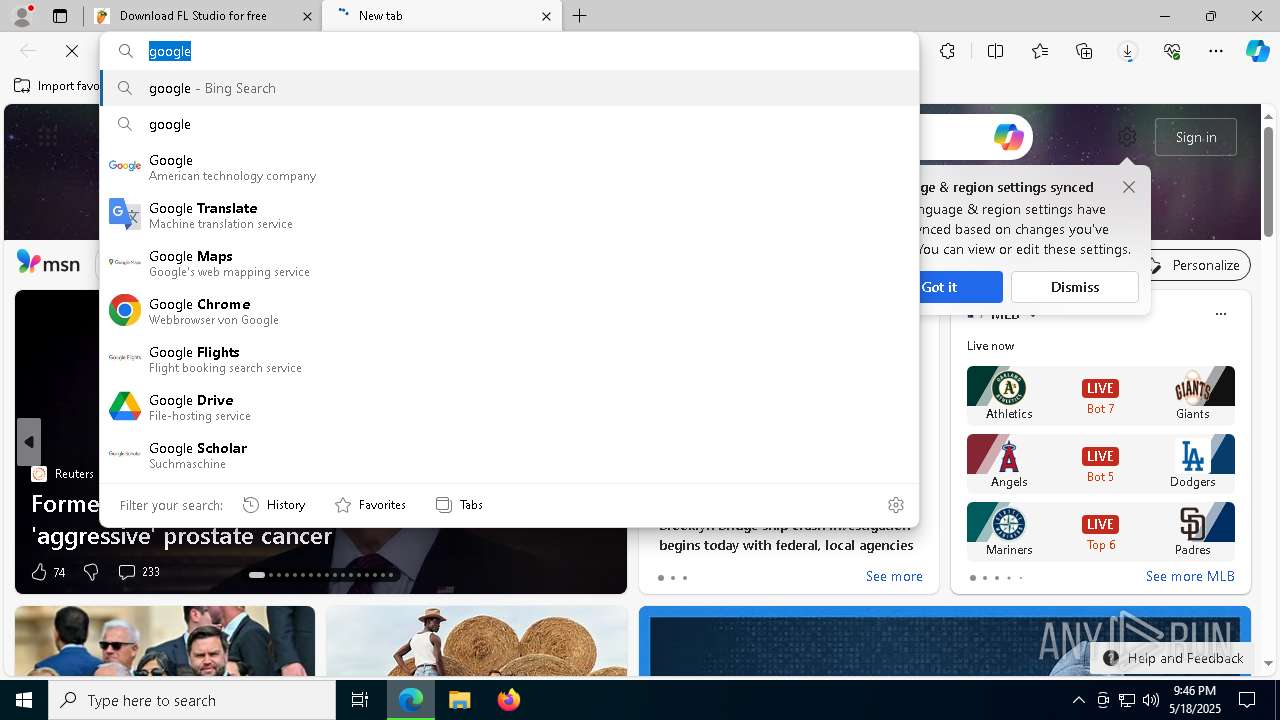Close the region settings synced popup
This screenshot has width=1280, height=720.
tap(1129, 187)
